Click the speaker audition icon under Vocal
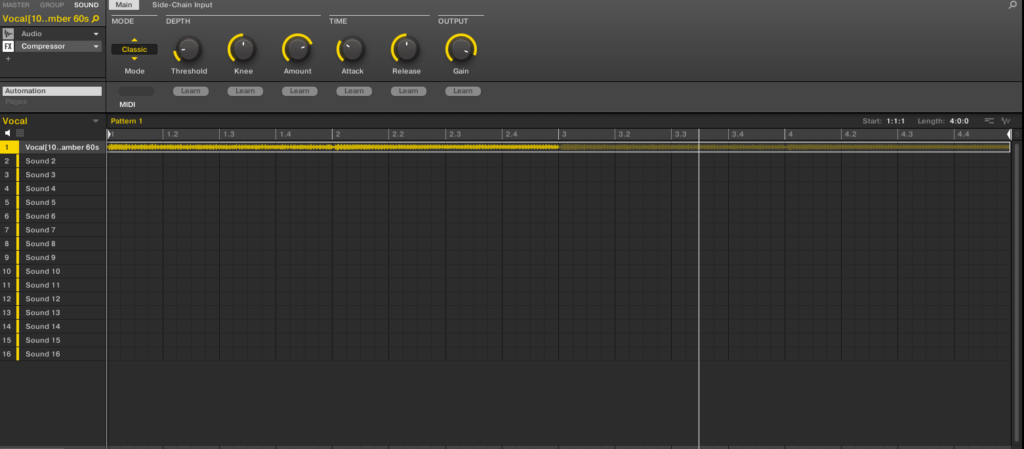The width and height of the screenshot is (1024, 449). pyautogui.click(x=8, y=133)
